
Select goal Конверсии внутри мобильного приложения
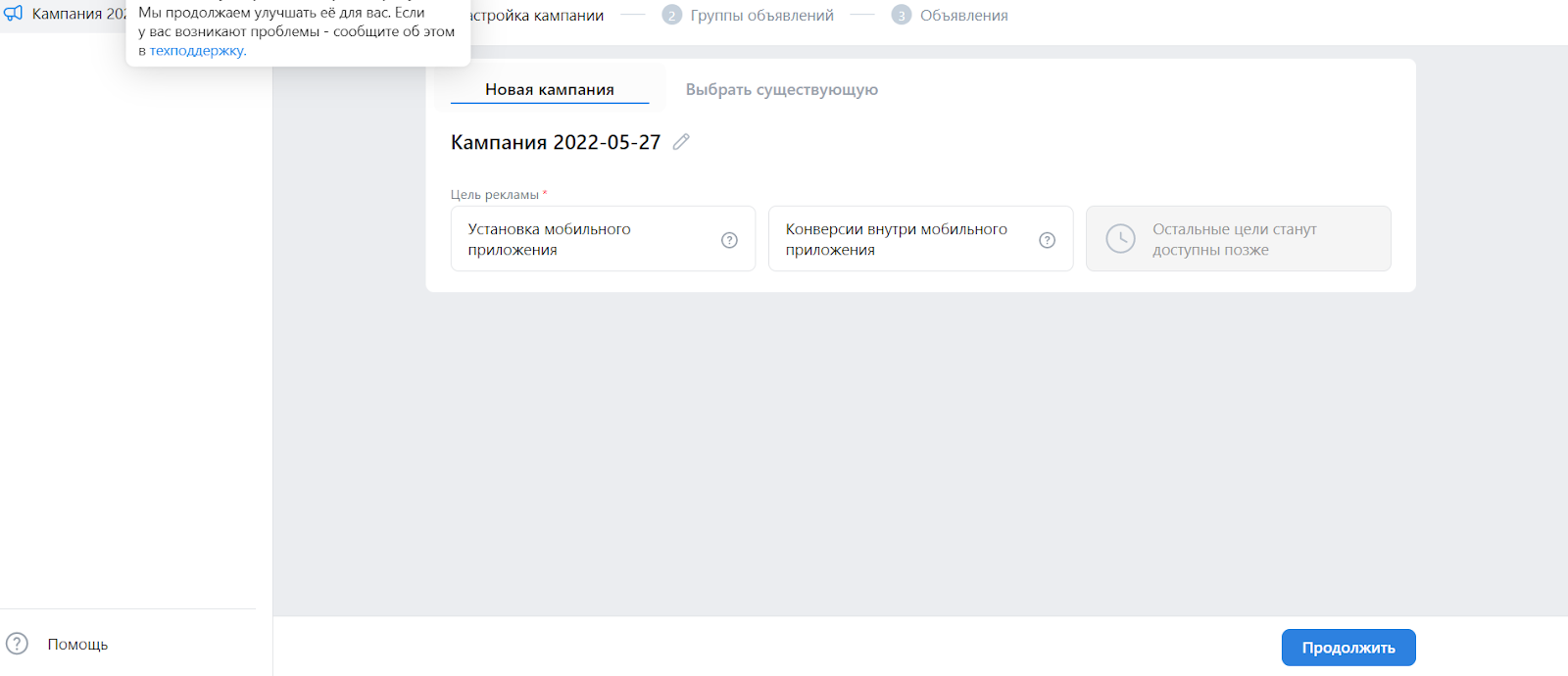pyautogui.click(x=920, y=238)
